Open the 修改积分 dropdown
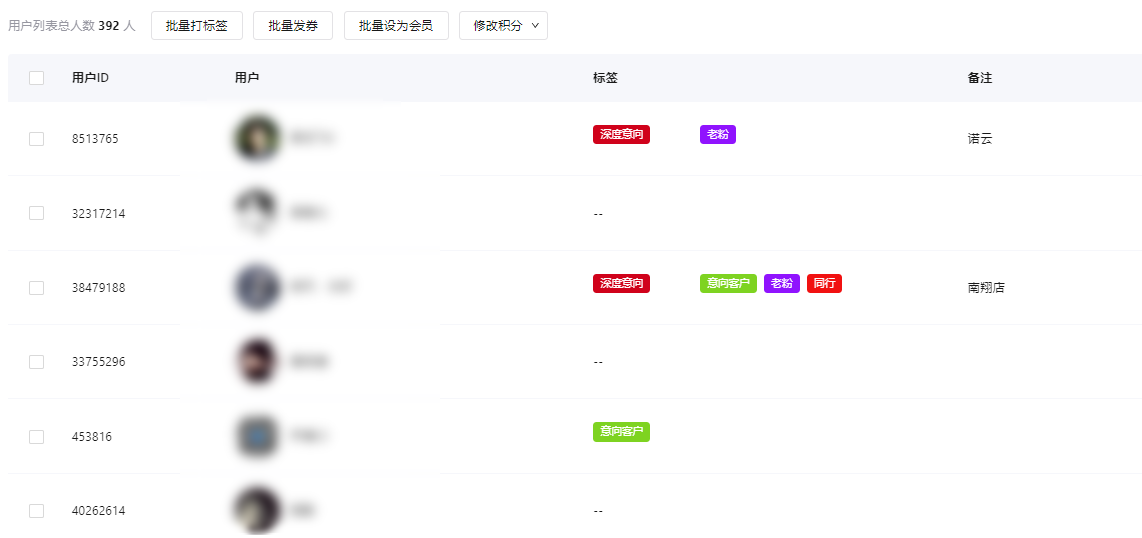Viewport: 1142px width, 538px height. pyautogui.click(x=503, y=26)
